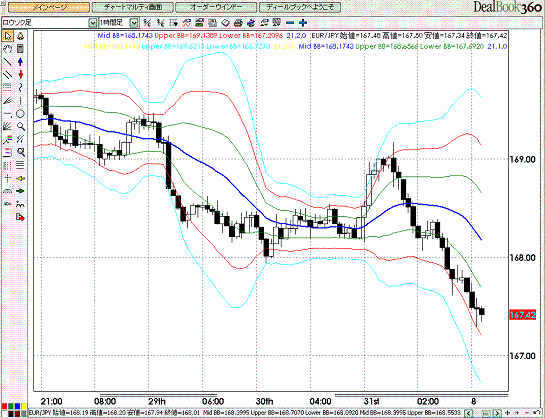Click the 167.42 current price label

tap(522, 315)
